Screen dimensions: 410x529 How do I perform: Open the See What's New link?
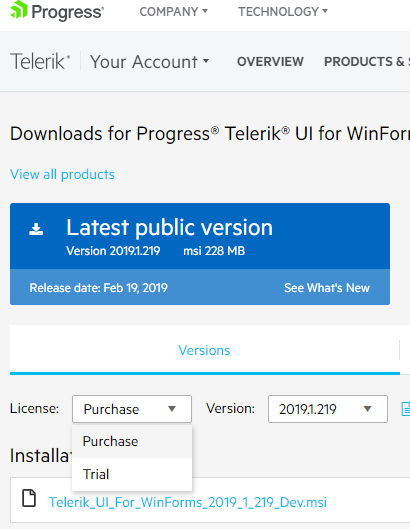327,288
